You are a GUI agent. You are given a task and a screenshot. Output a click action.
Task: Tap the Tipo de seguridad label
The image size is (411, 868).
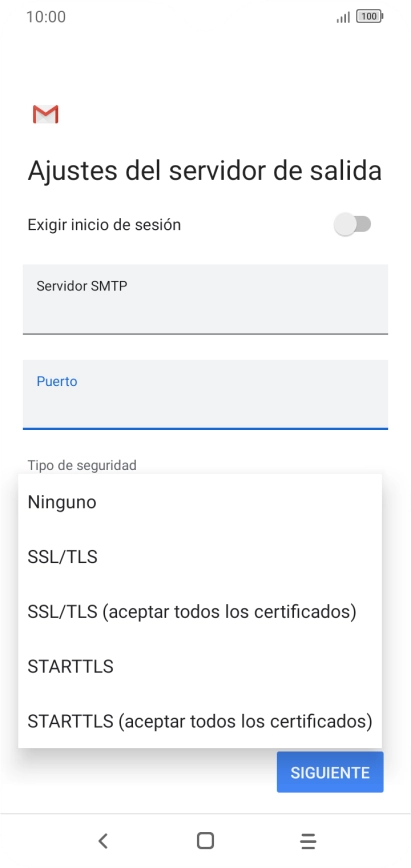82,465
